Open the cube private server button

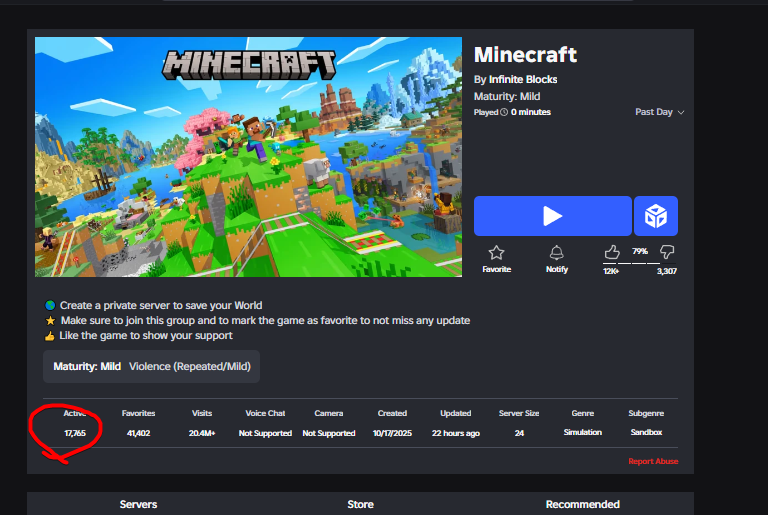(x=656, y=216)
